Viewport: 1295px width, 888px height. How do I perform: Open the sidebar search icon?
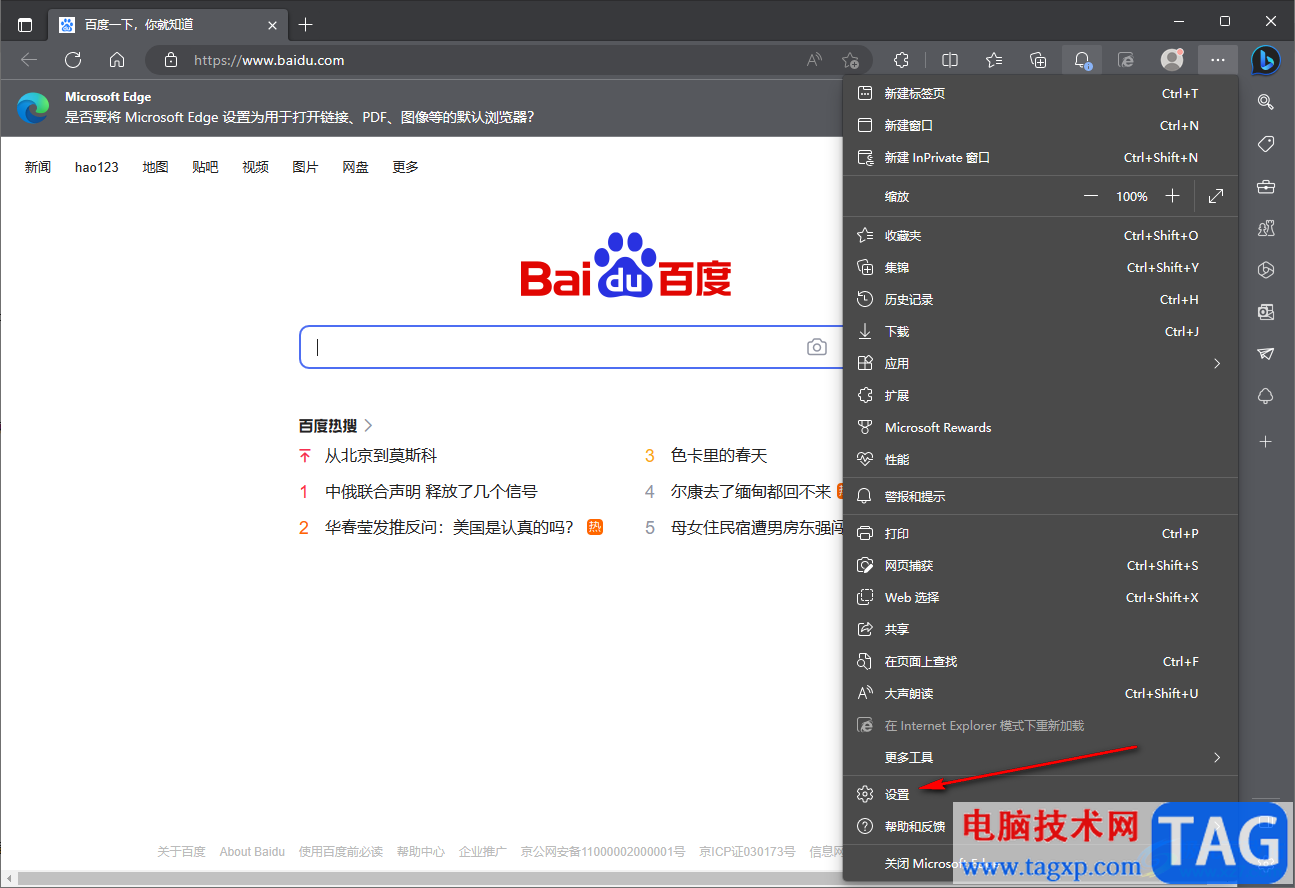(x=1265, y=101)
